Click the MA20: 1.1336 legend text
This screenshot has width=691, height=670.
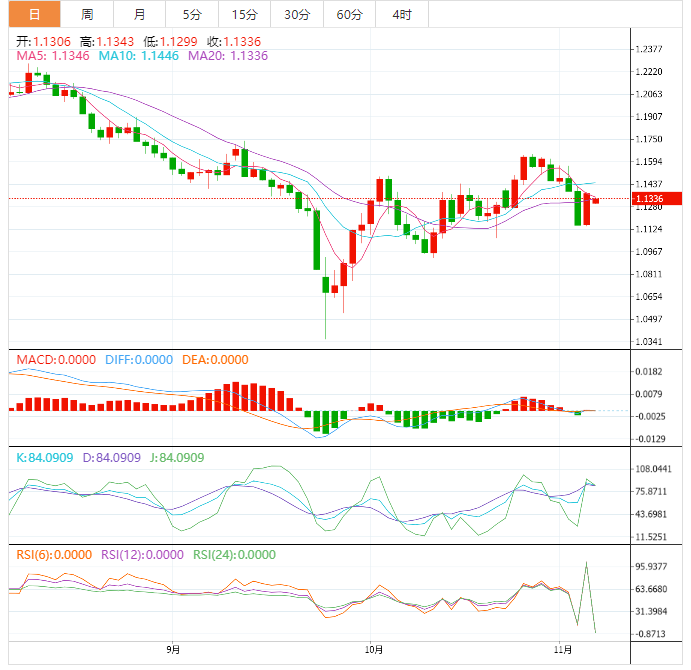(x=228, y=56)
